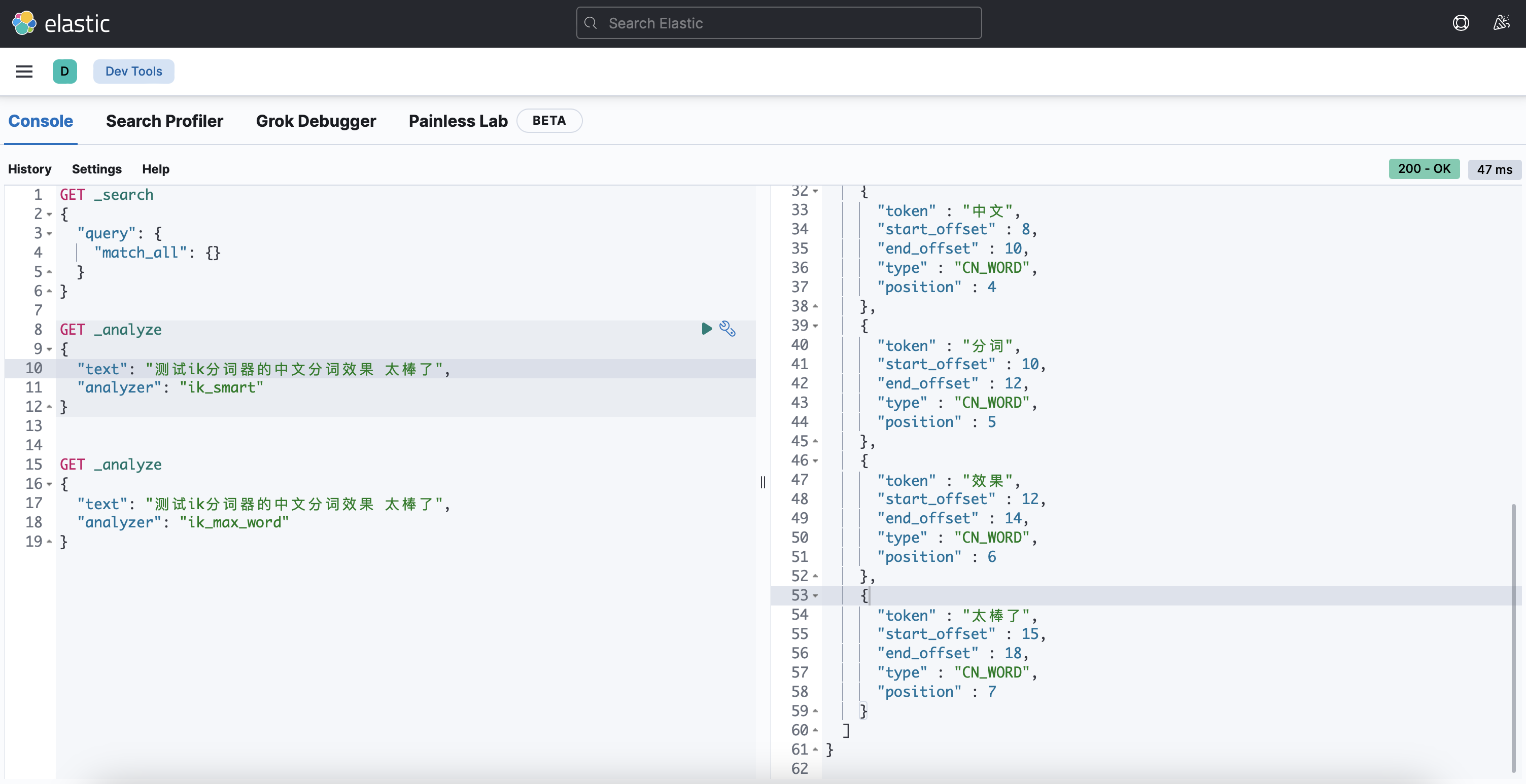
Task: Open console Settings
Action: [x=96, y=169]
